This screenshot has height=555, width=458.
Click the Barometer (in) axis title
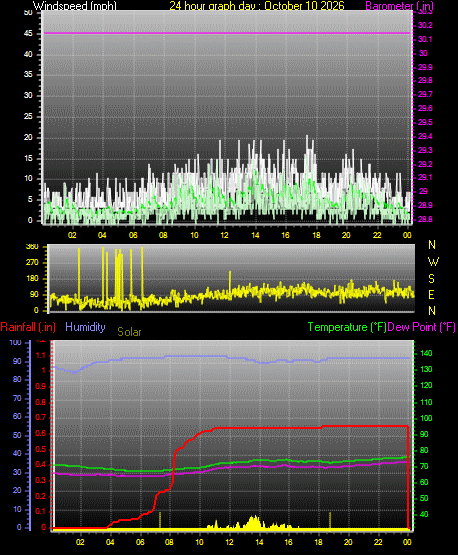pos(399,6)
